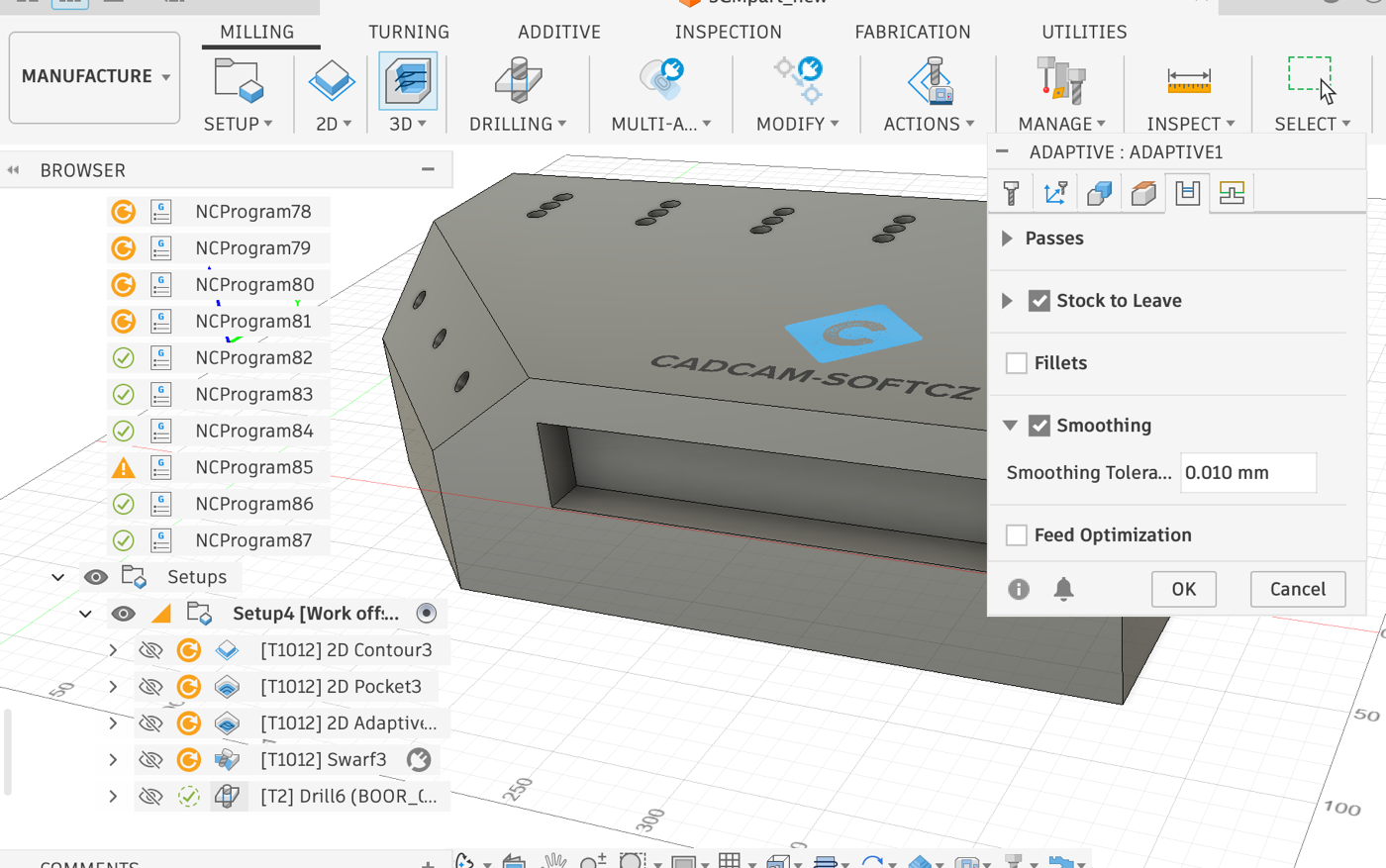This screenshot has width=1386, height=868.
Task: Open the Coordinate System tab in Adaptive dialog
Action: tap(1055, 193)
